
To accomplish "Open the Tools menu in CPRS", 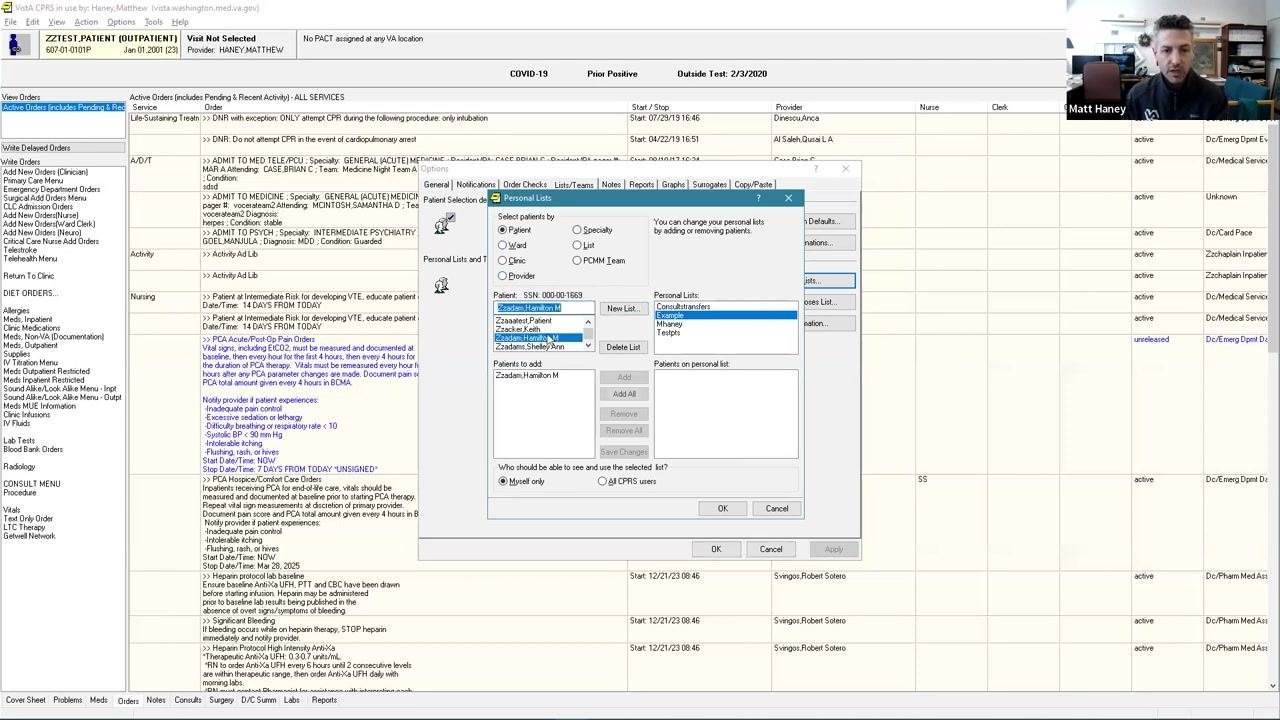I will (x=153, y=22).
